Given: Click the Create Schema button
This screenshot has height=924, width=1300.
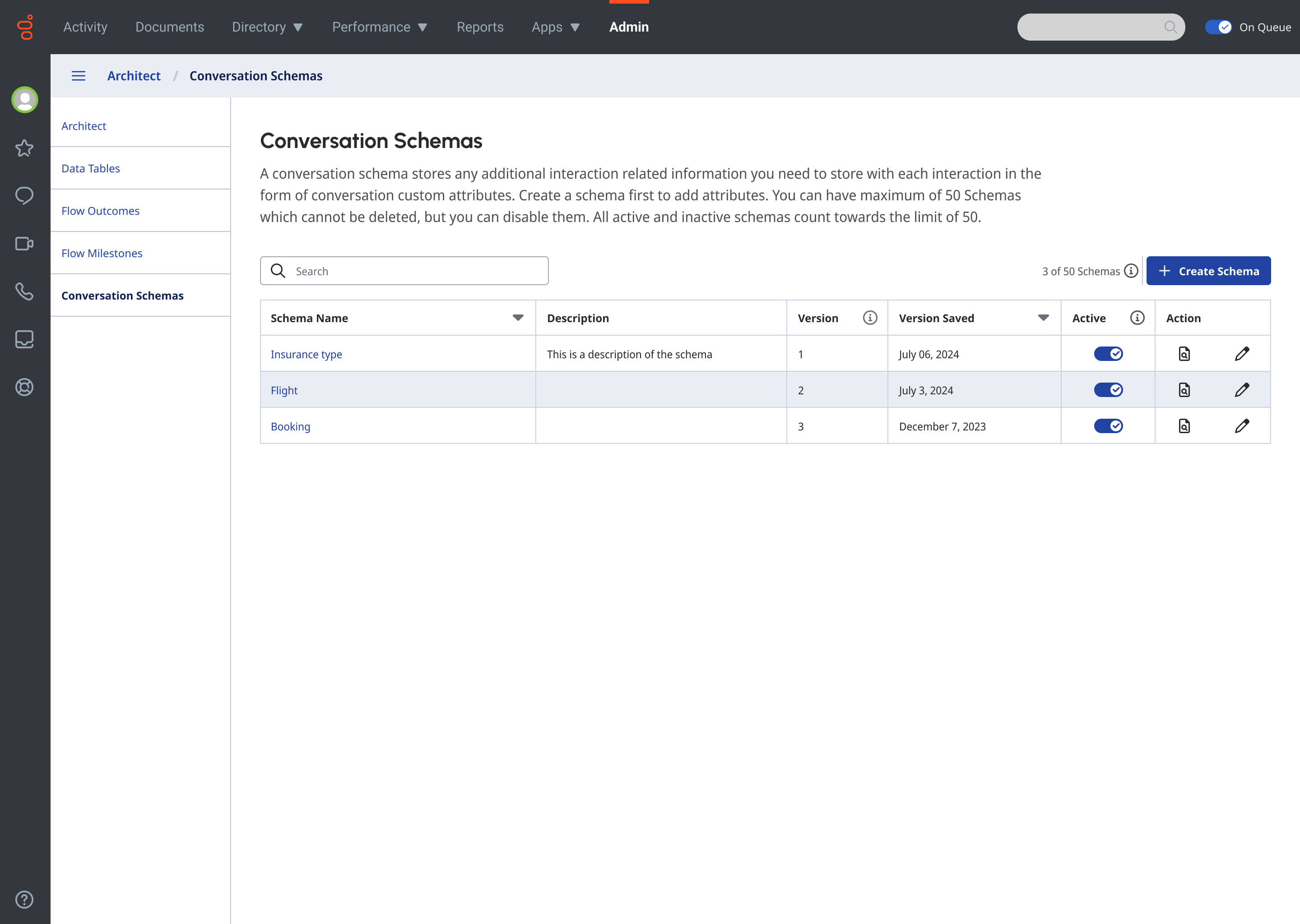Looking at the screenshot, I should [1208, 271].
